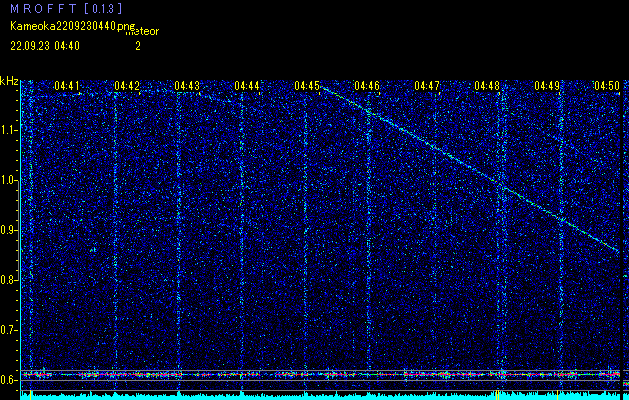
Task: Click the MROFFT [0.1.3] title text
Action: 66,8
